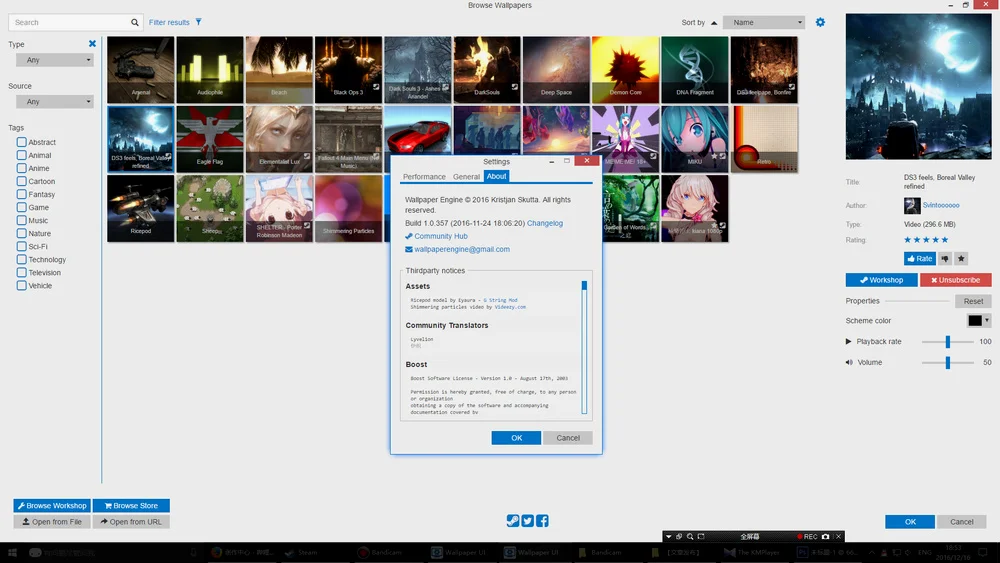Click the Volume speaker icon

tap(849, 362)
